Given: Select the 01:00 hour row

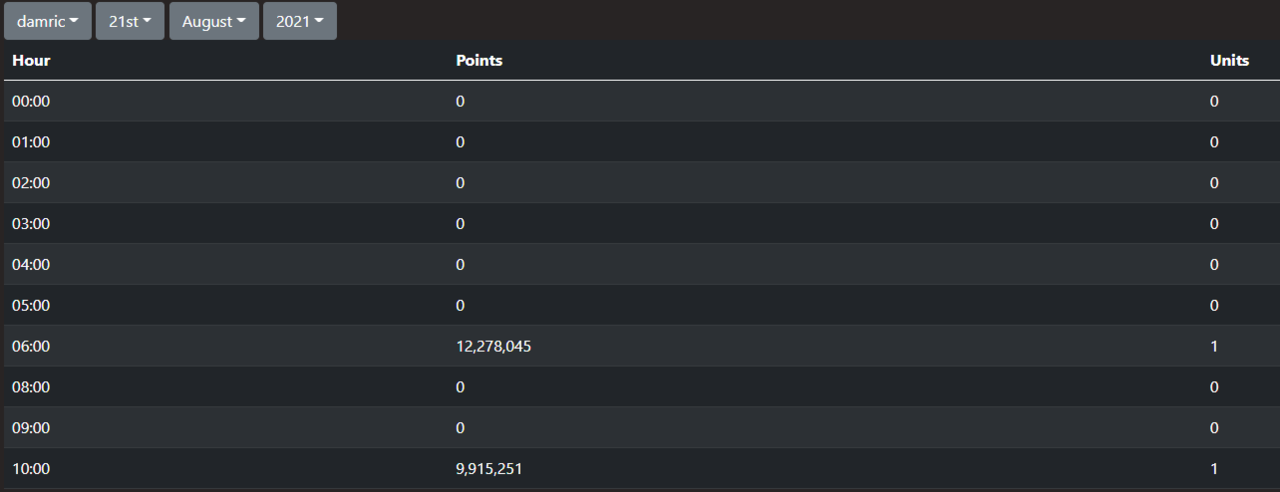Looking at the screenshot, I should [31, 142].
